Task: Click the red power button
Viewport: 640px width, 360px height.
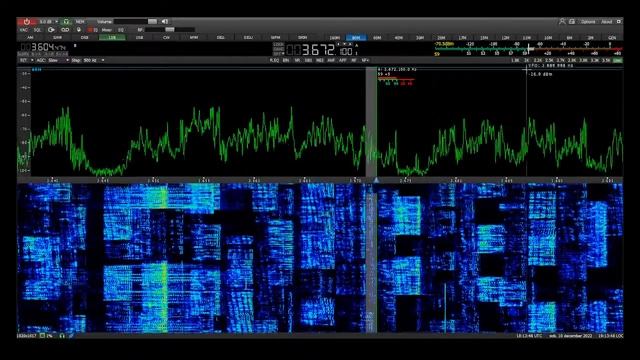Action: [27, 22]
